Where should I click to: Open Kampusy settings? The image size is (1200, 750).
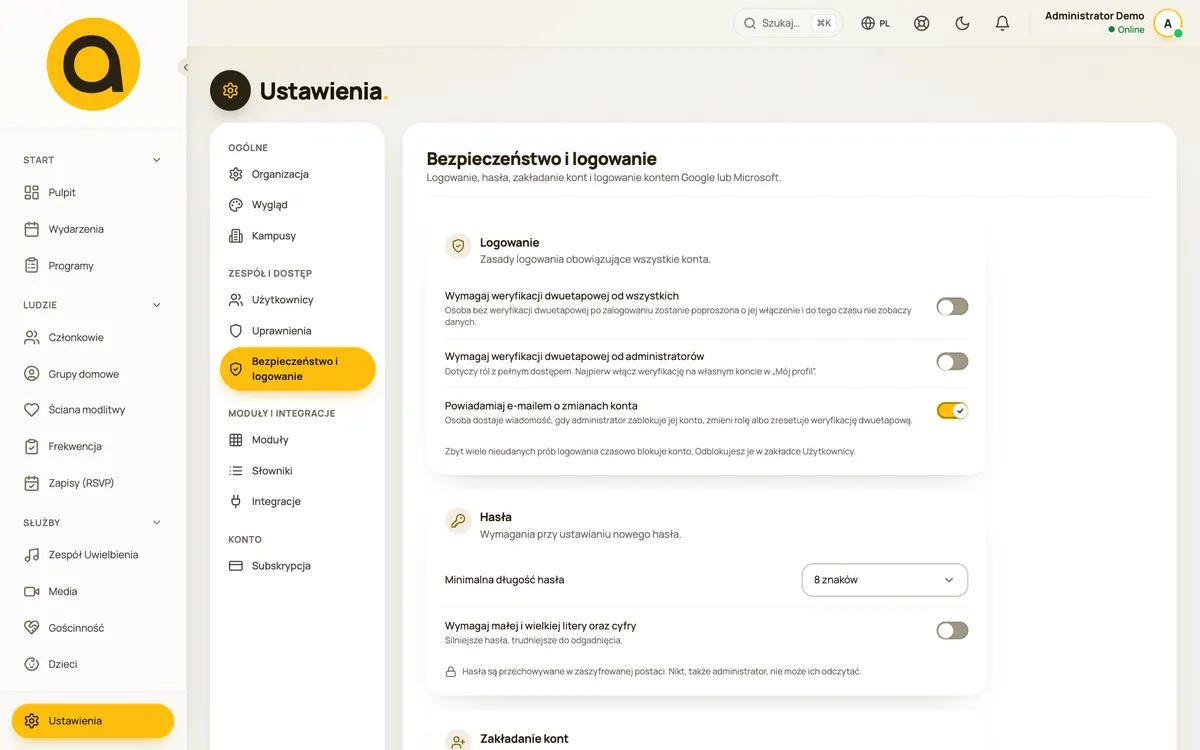[297, 236]
